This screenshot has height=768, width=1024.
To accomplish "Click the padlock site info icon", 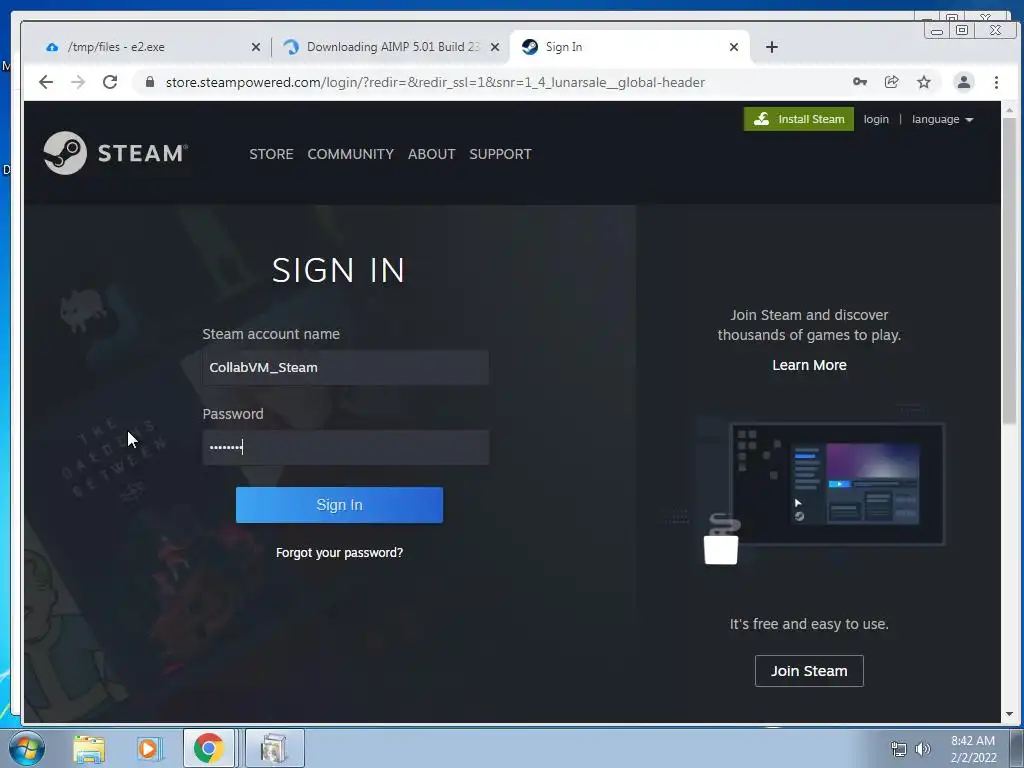I will click(150, 82).
